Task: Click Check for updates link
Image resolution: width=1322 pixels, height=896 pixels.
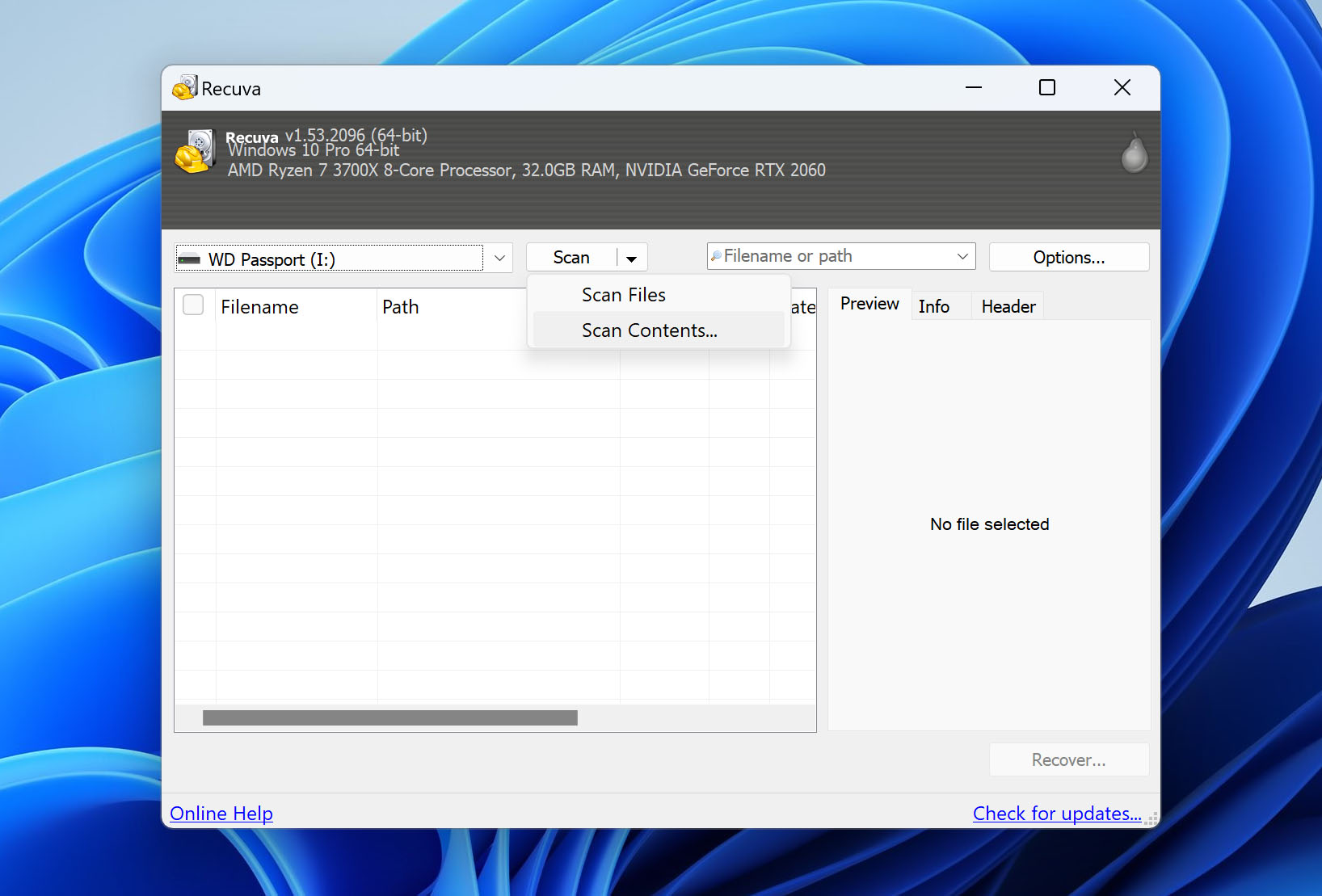Action: pos(1058,813)
